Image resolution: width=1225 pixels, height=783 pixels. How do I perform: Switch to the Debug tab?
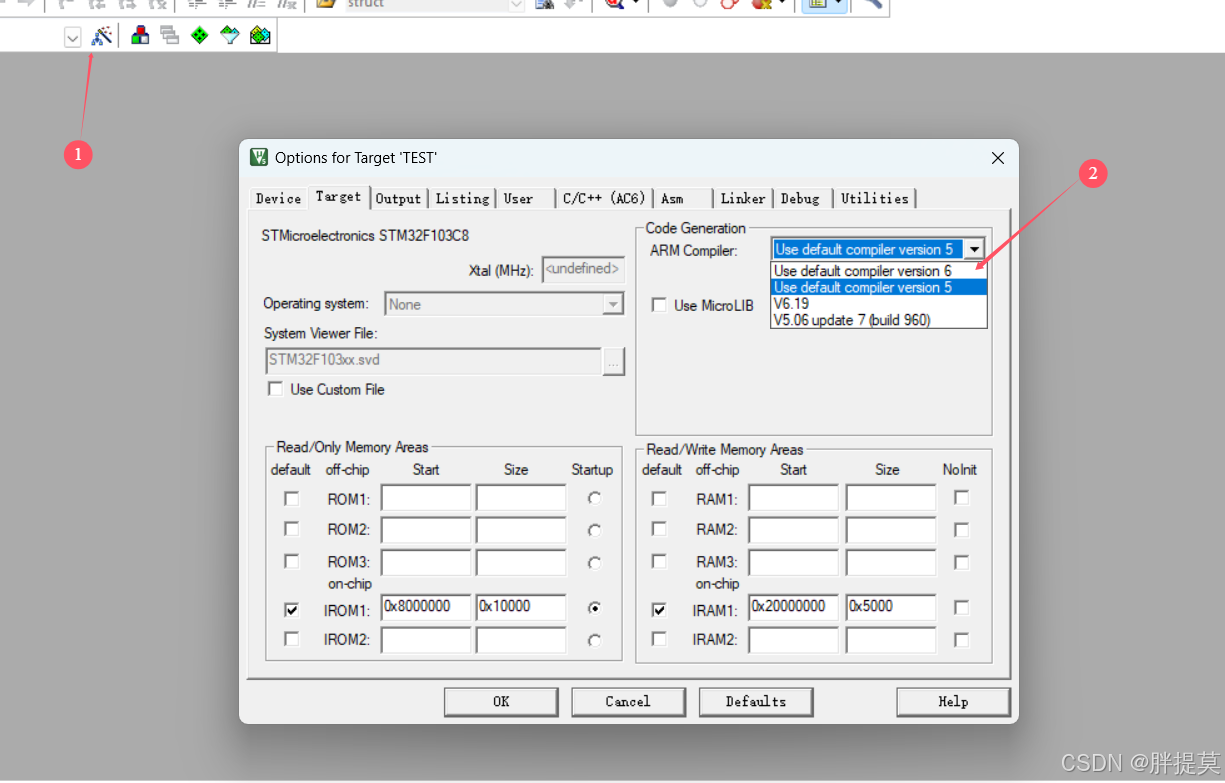point(800,198)
